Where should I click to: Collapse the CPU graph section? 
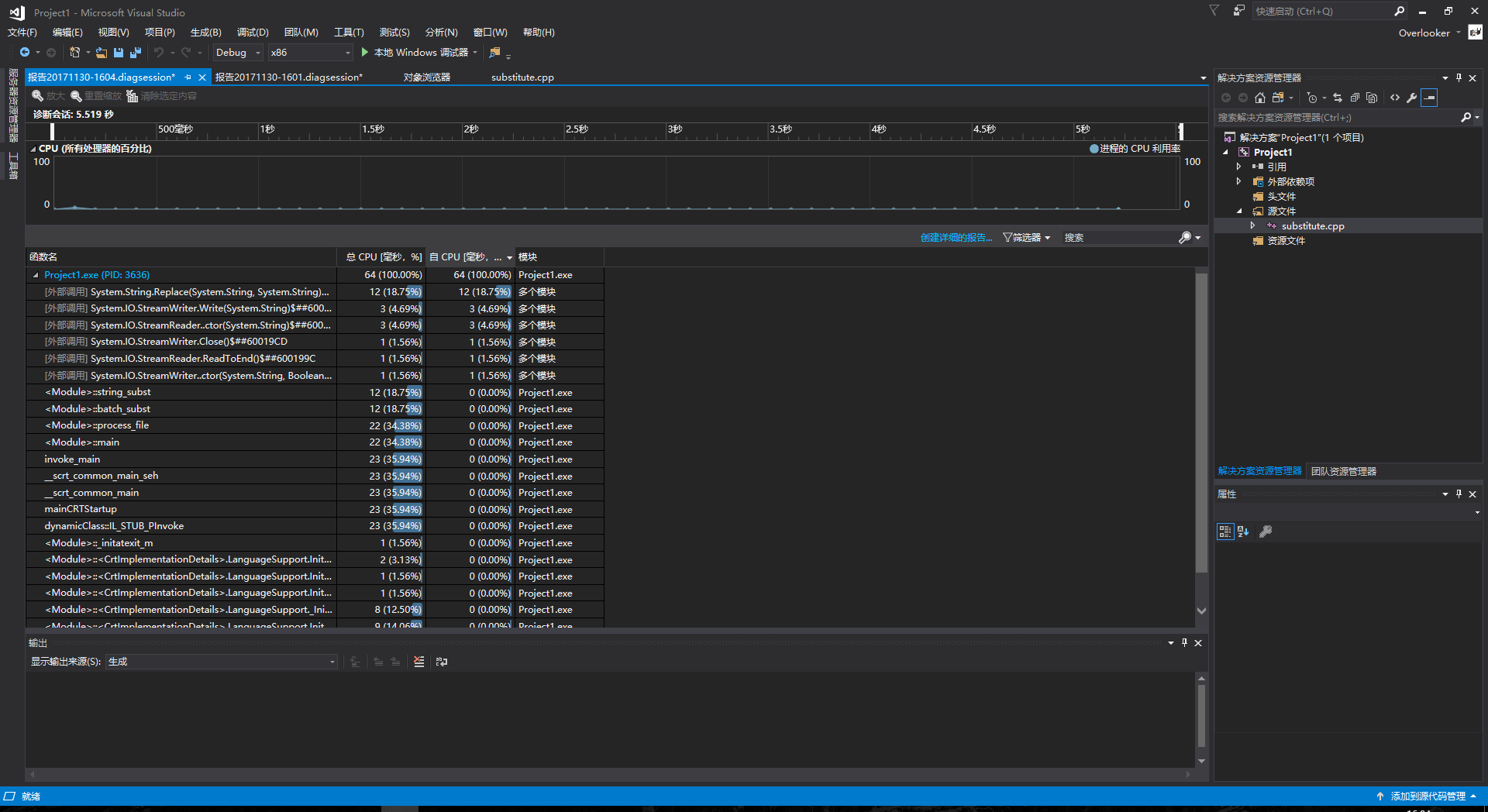coord(33,149)
